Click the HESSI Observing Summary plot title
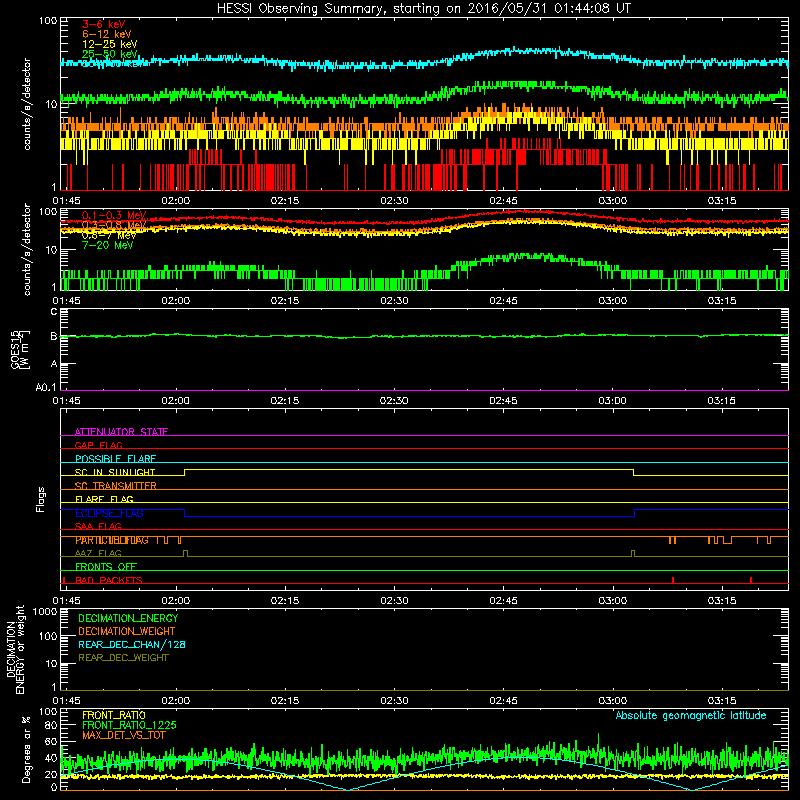The height and width of the screenshot is (800, 800). [x=423, y=8]
